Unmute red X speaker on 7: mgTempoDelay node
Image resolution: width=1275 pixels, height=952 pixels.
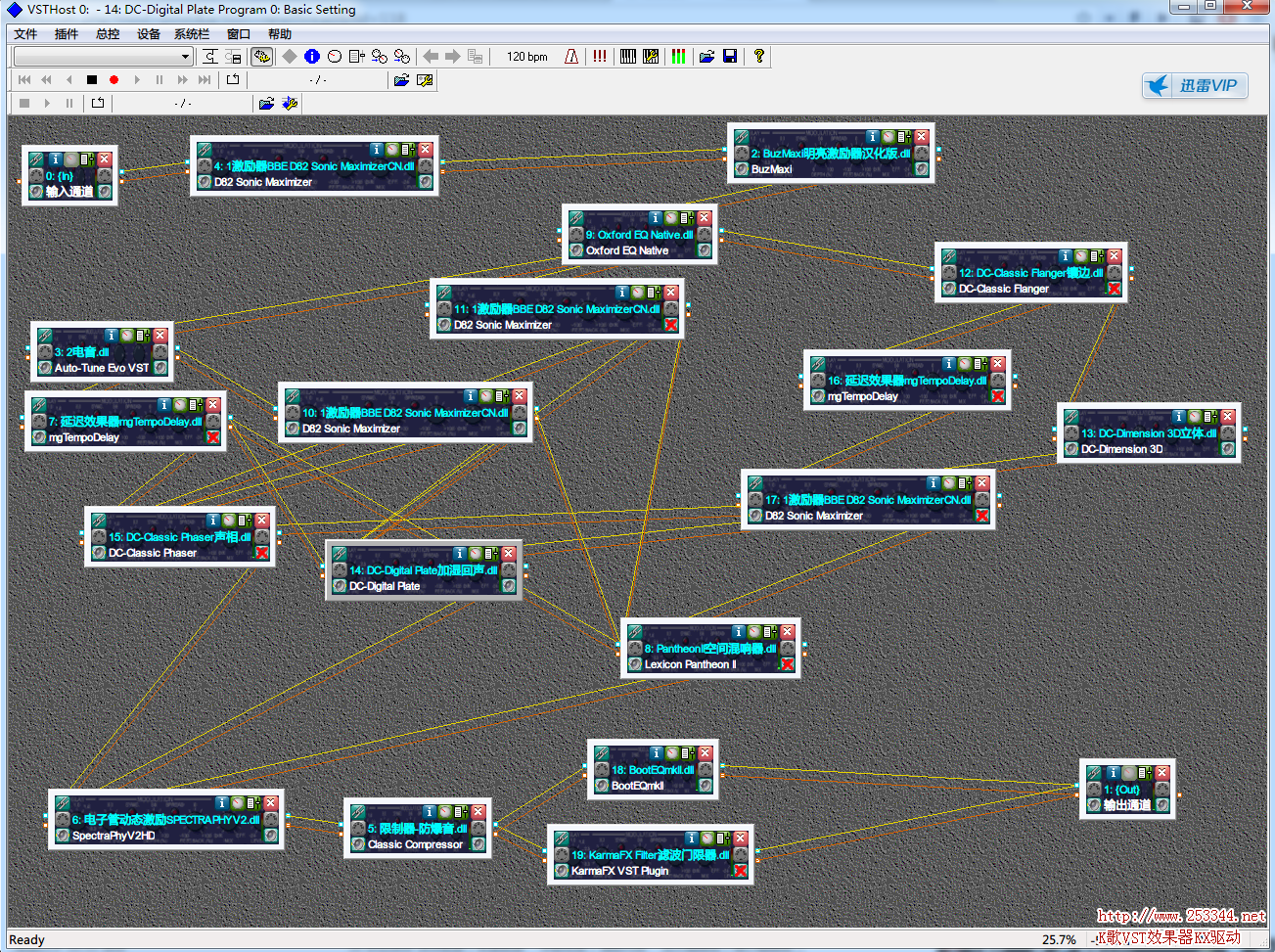[x=213, y=437]
